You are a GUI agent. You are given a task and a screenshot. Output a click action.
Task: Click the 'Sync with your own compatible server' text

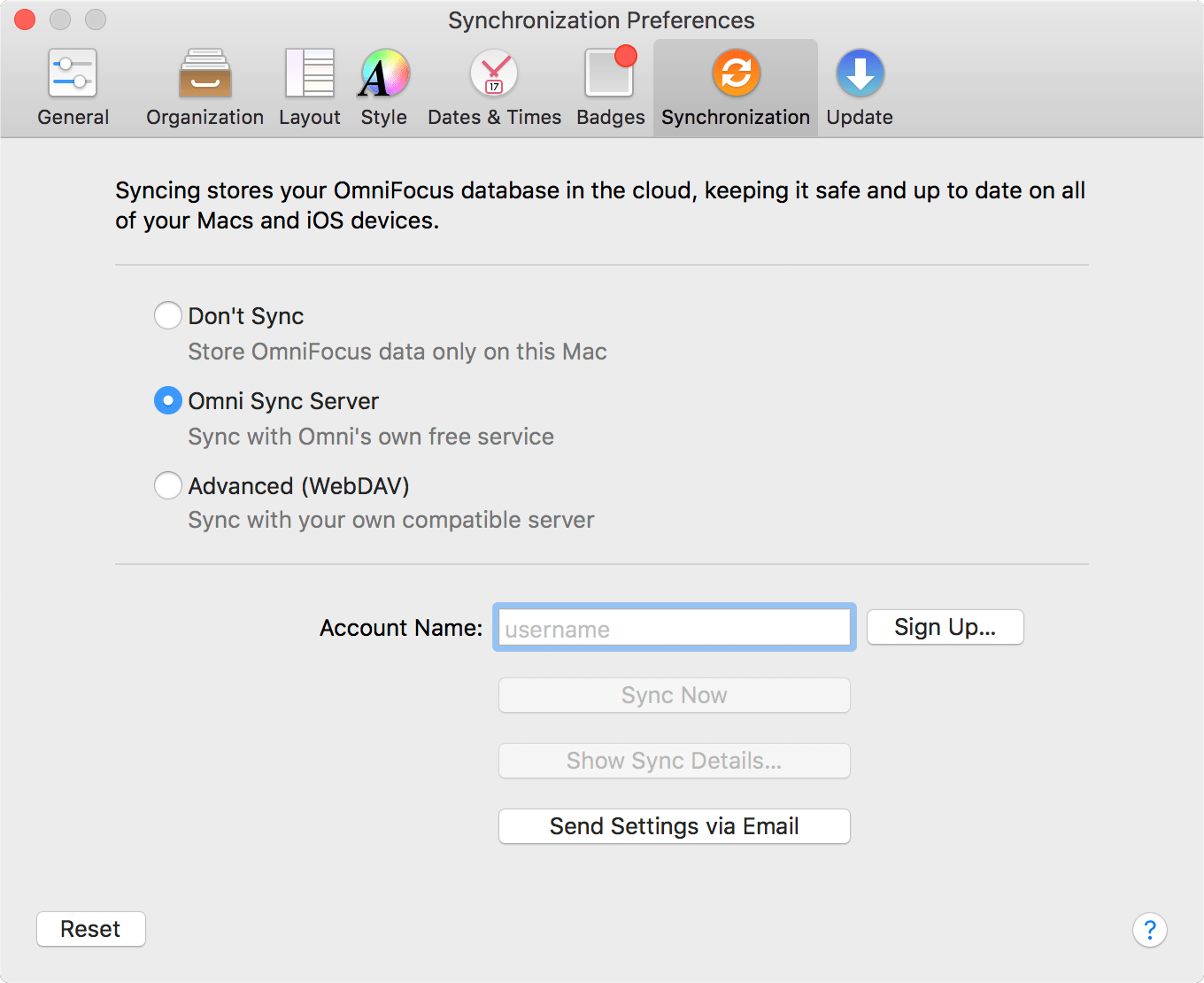pos(391,520)
